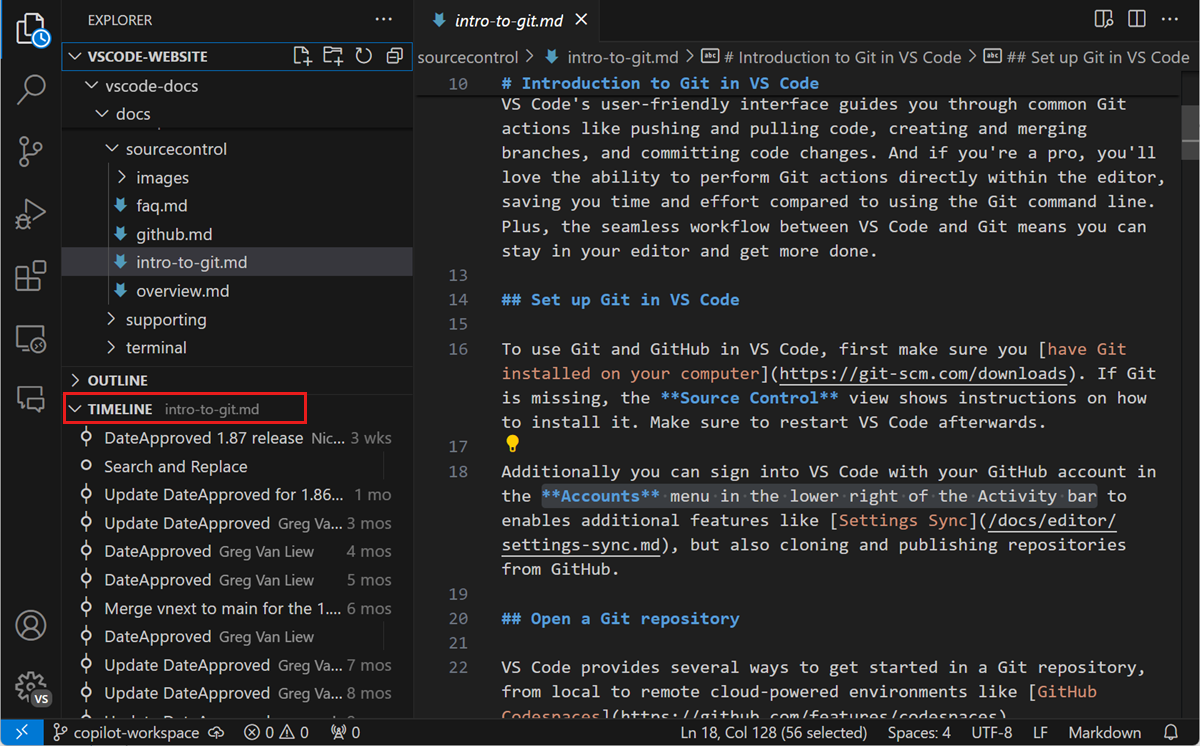Open the Search view

coord(30,90)
